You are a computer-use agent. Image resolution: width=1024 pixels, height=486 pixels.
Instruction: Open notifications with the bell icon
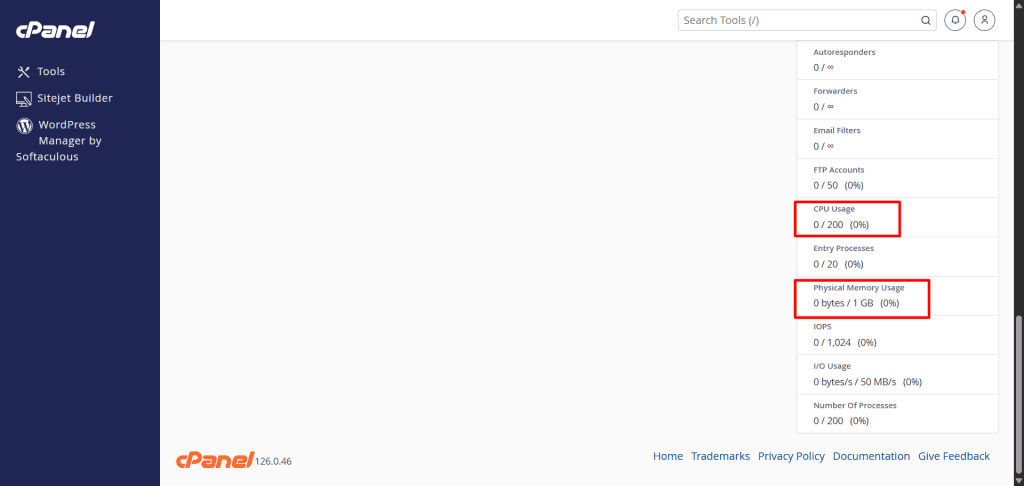coord(956,20)
